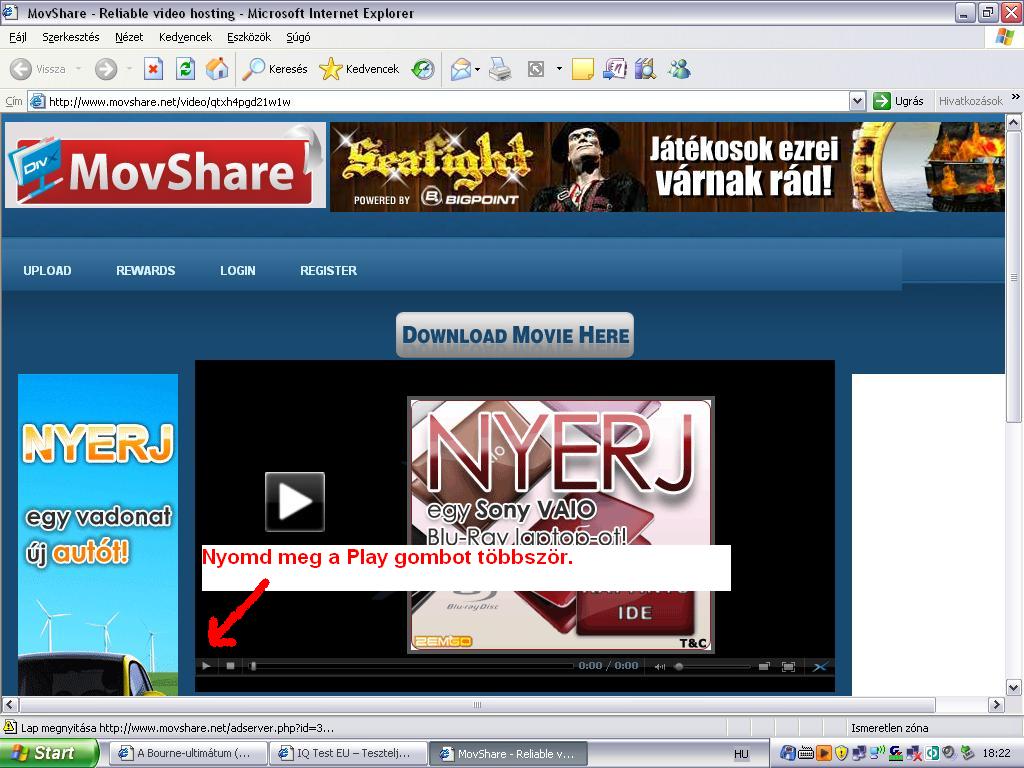Open the Szerkesztés menu
Image resolution: width=1024 pixels, height=768 pixels.
pyautogui.click(x=71, y=37)
